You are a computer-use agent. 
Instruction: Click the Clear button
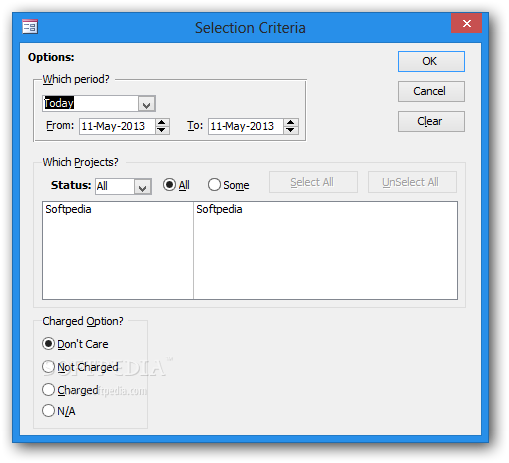point(431,121)
